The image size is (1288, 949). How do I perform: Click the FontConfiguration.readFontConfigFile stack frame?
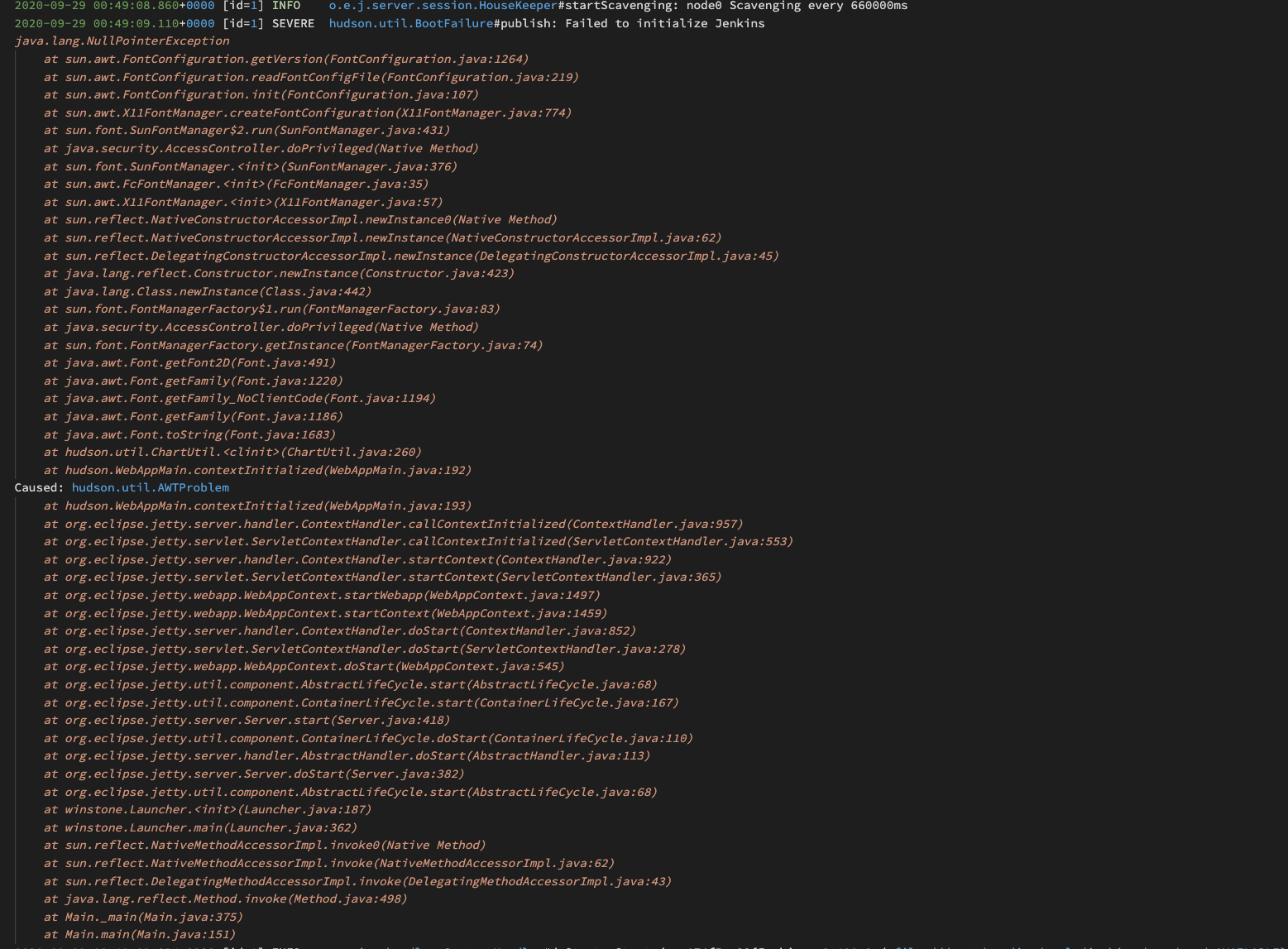(x=311, y=77)
